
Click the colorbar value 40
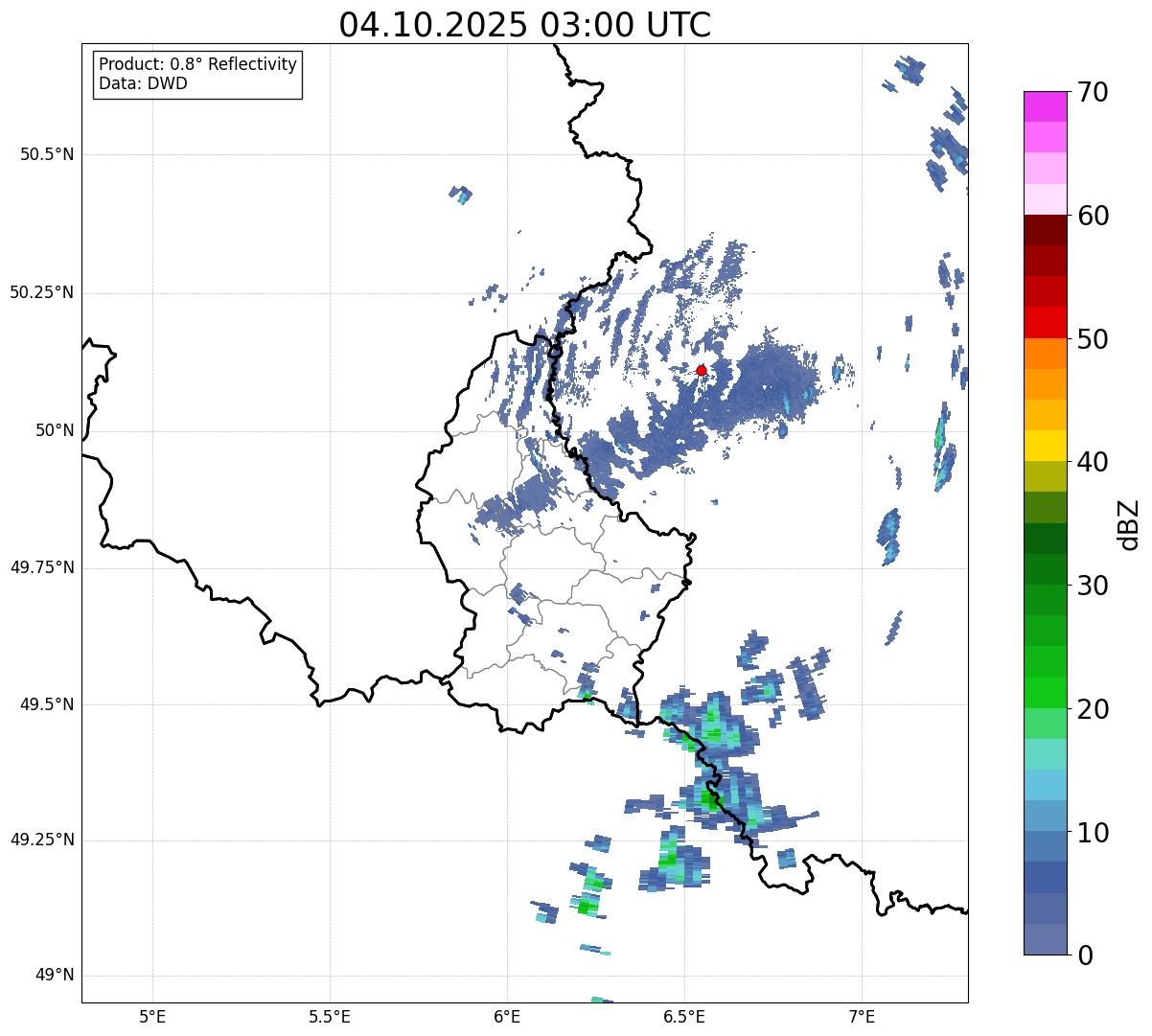pos(1093,462)
